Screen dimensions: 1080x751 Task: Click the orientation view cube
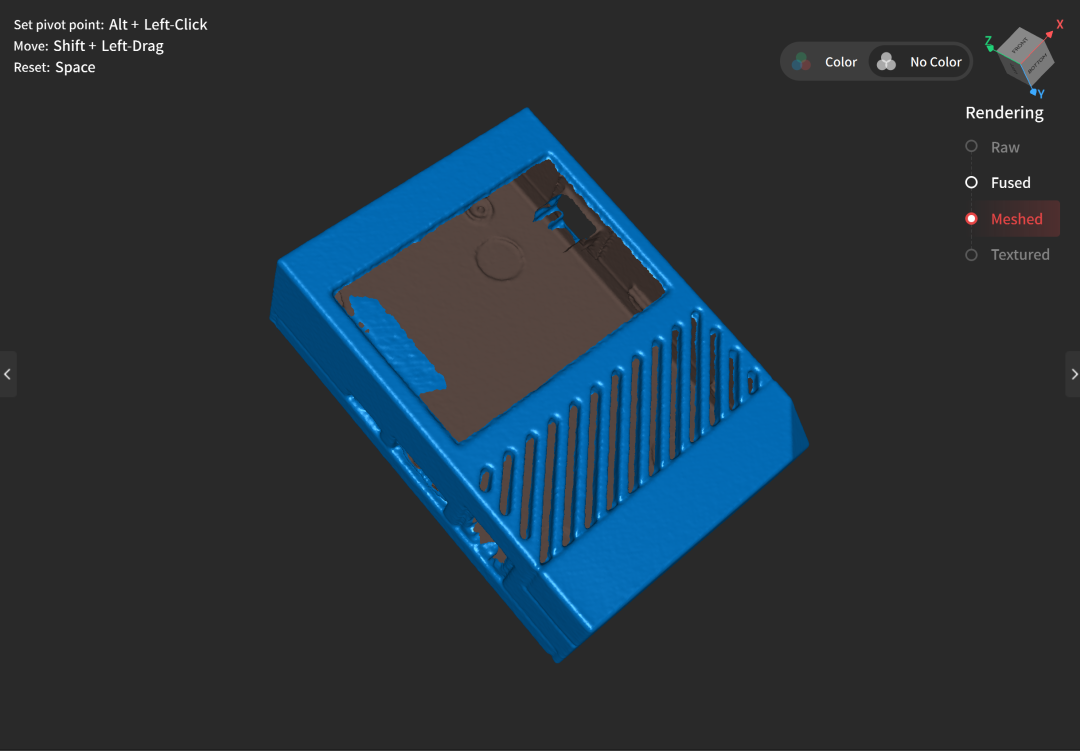click(1026, 55)
